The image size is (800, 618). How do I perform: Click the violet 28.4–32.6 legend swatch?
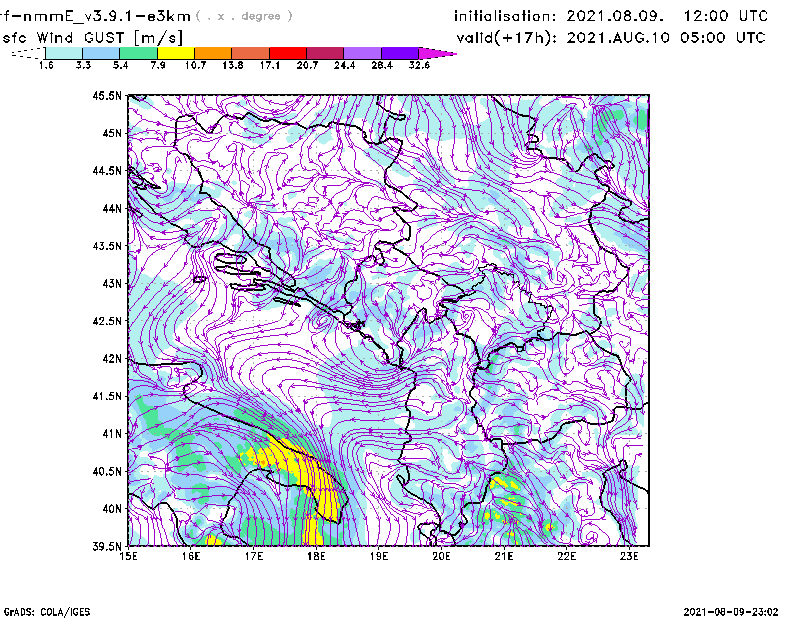(400, 53)
